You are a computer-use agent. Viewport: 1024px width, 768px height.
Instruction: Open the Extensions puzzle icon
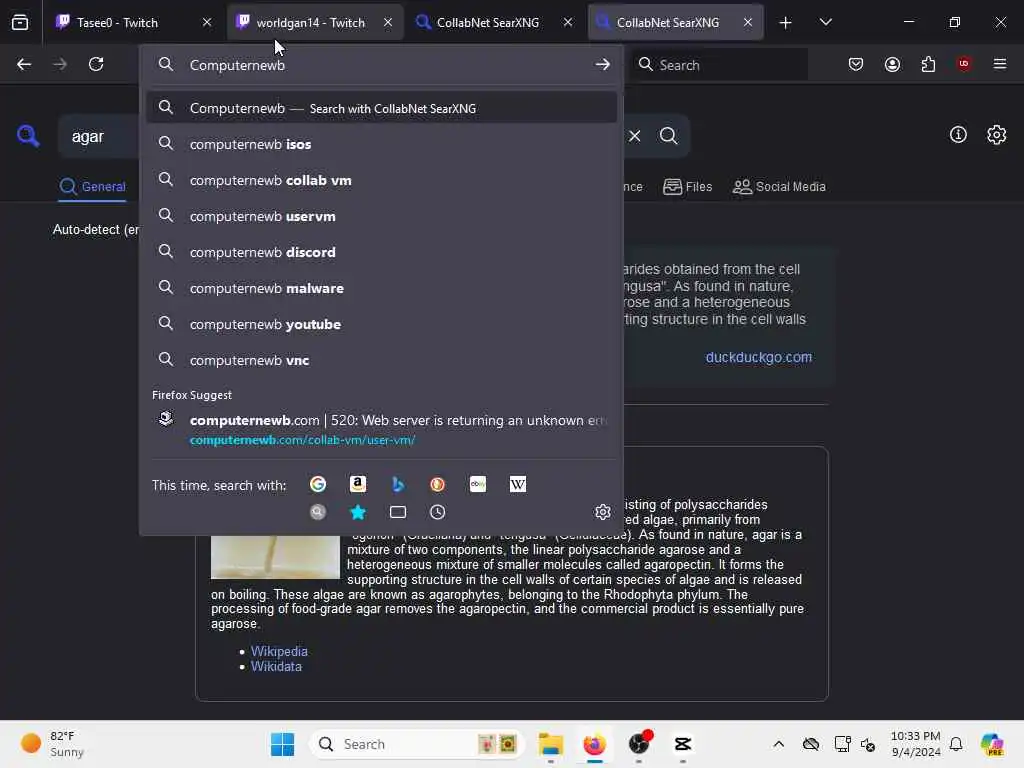point(928,64)
